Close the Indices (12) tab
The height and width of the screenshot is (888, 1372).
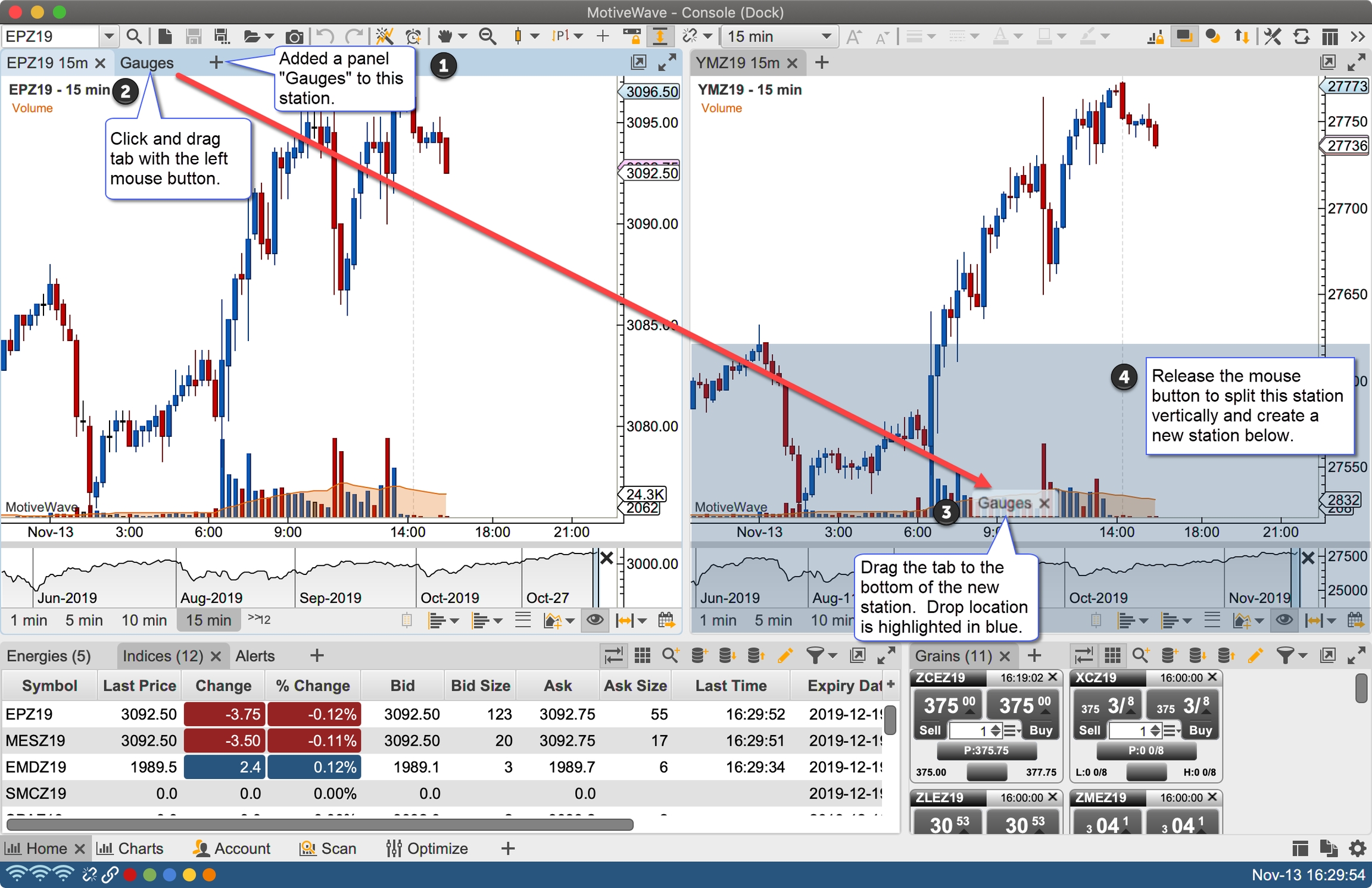coord(216,656)
